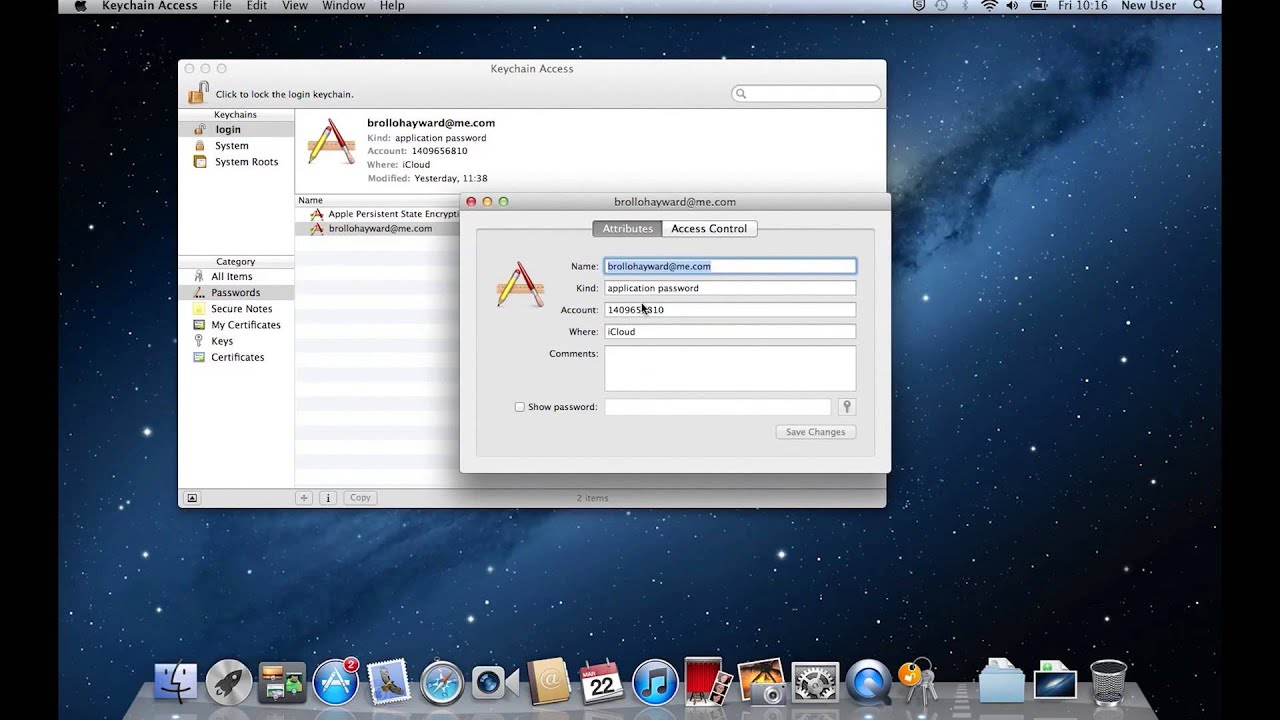Open QuickTime Player from the Dock

coord(868,682)
